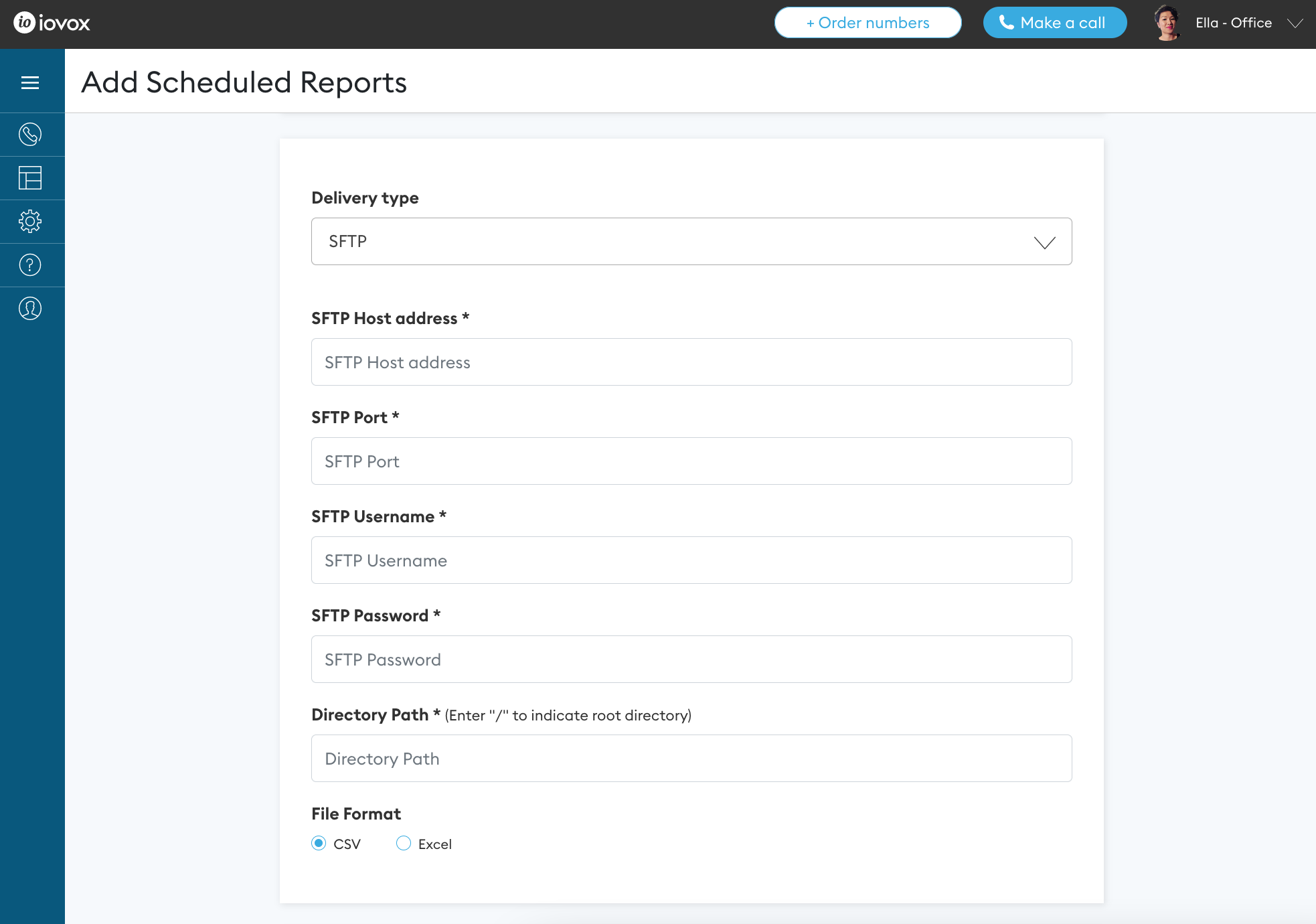The image size is (1316, 924).
Task: Click into the SFTP Port field
Action: (x=691, y=461)
